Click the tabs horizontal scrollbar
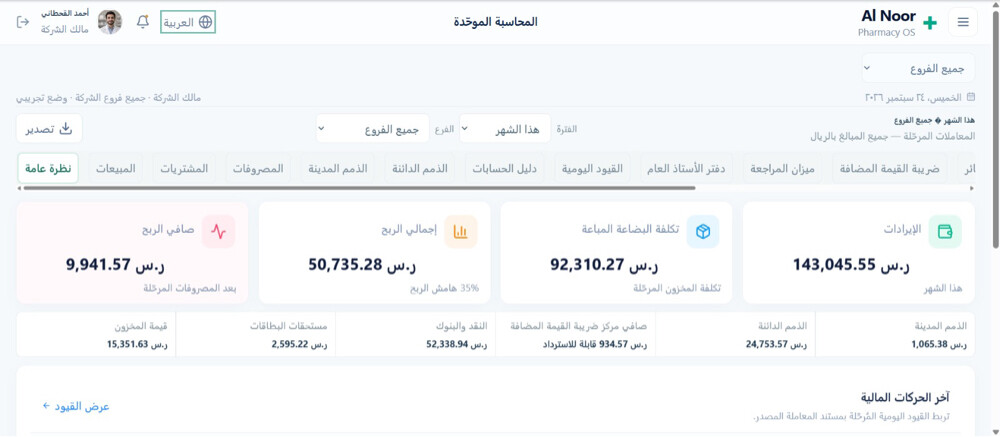Image resolution: width=1000 pixels, height=437 pixels. (360, 188)
